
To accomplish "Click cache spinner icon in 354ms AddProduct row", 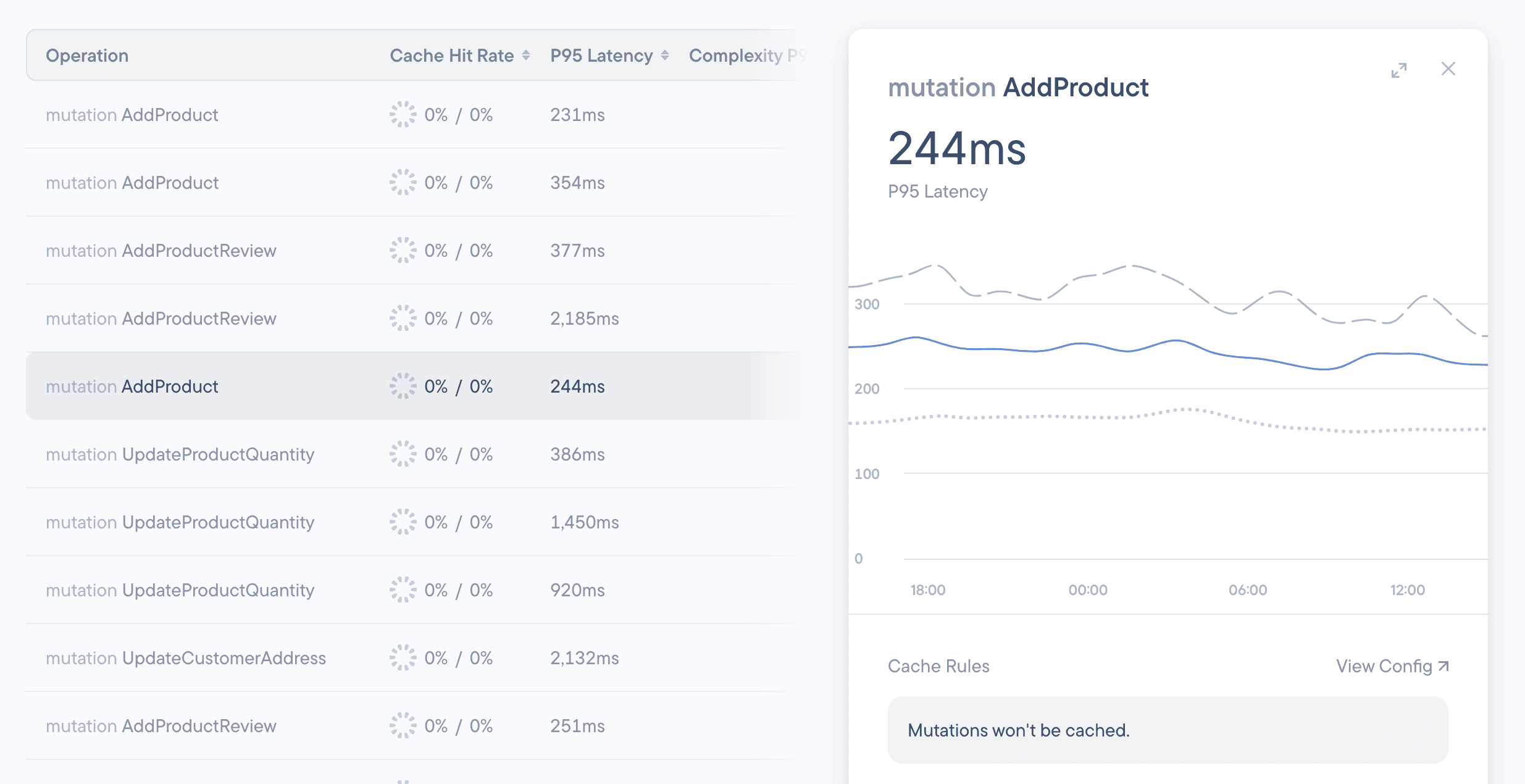I will tap(403, 183).
